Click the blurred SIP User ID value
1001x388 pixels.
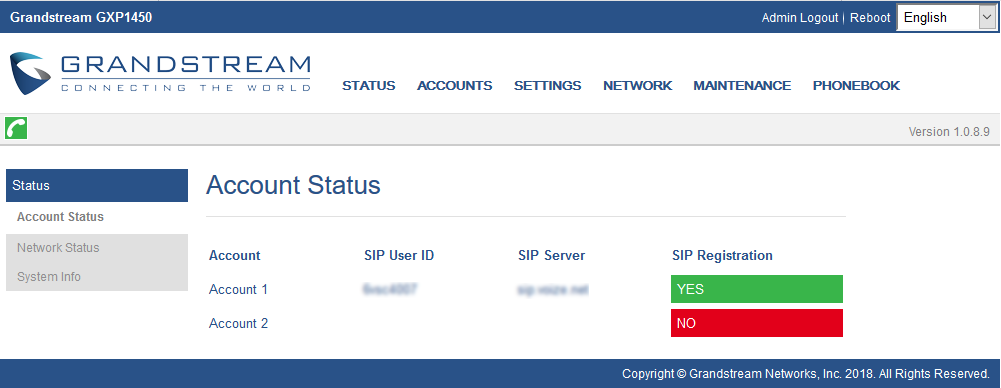click(389, 289)
